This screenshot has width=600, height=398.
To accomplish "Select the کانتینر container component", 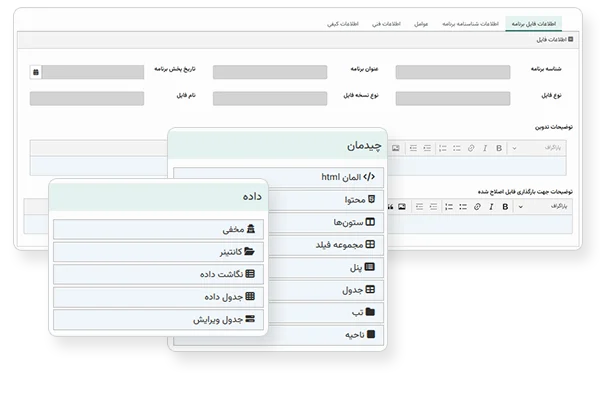I will point(158,252).
